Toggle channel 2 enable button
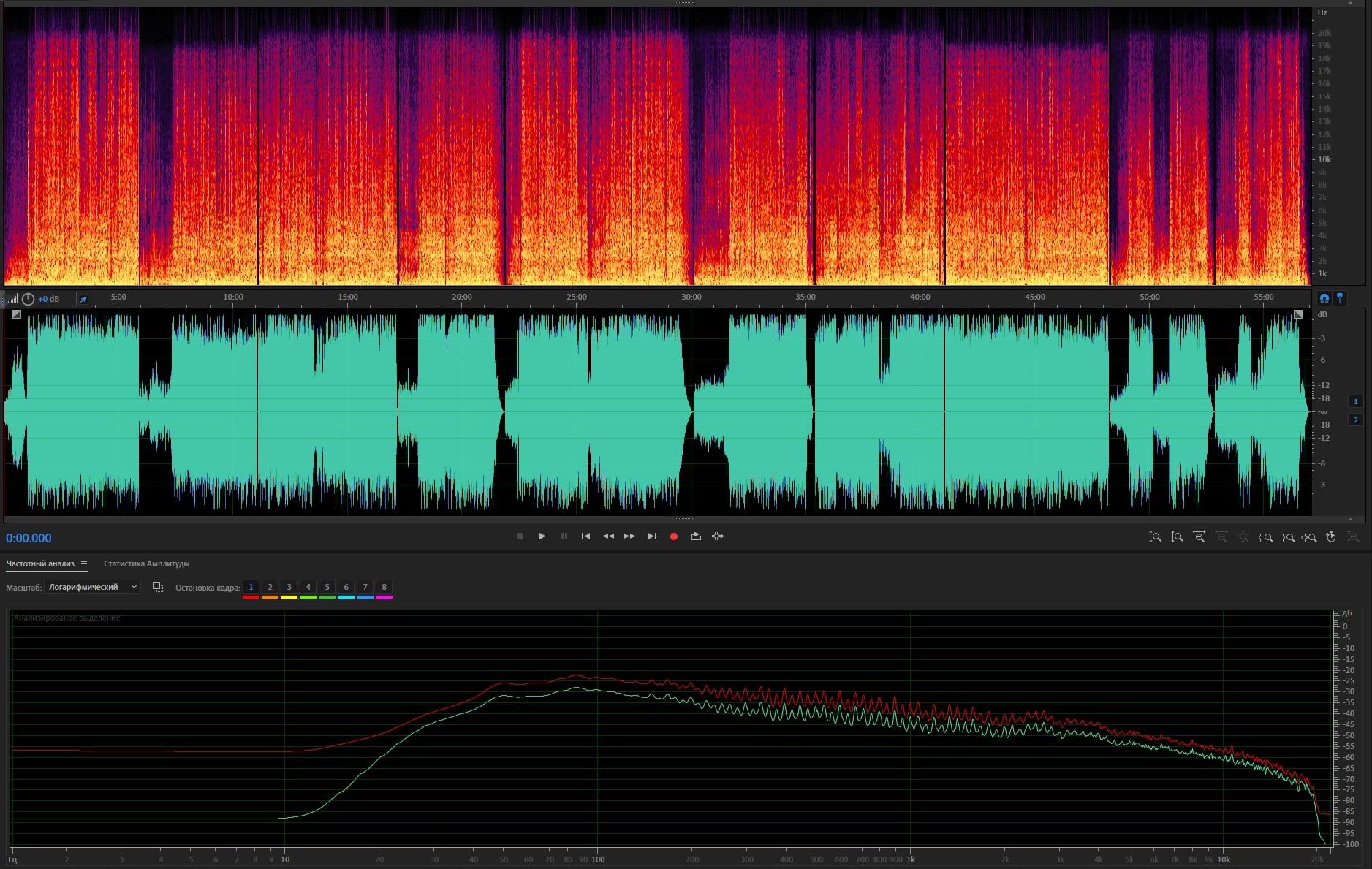This screenshot has height=869, width=1372. point(1355,420)
